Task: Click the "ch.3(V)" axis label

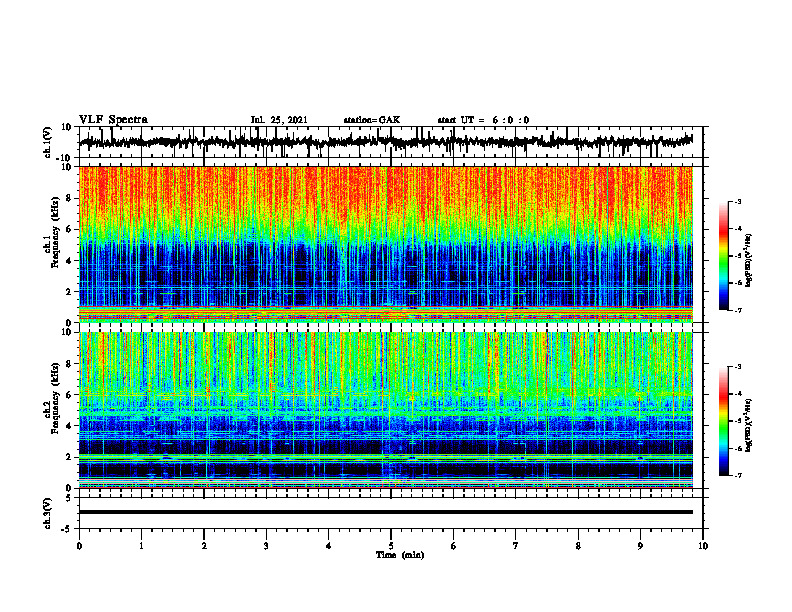Action: (47, 513)
